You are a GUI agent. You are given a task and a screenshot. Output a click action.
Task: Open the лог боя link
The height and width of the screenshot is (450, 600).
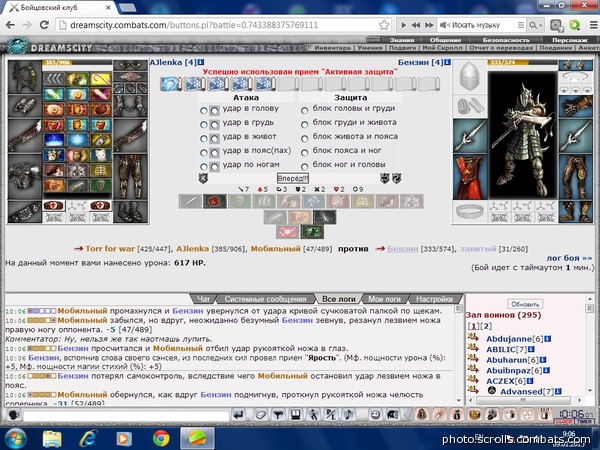pos(569,258)
